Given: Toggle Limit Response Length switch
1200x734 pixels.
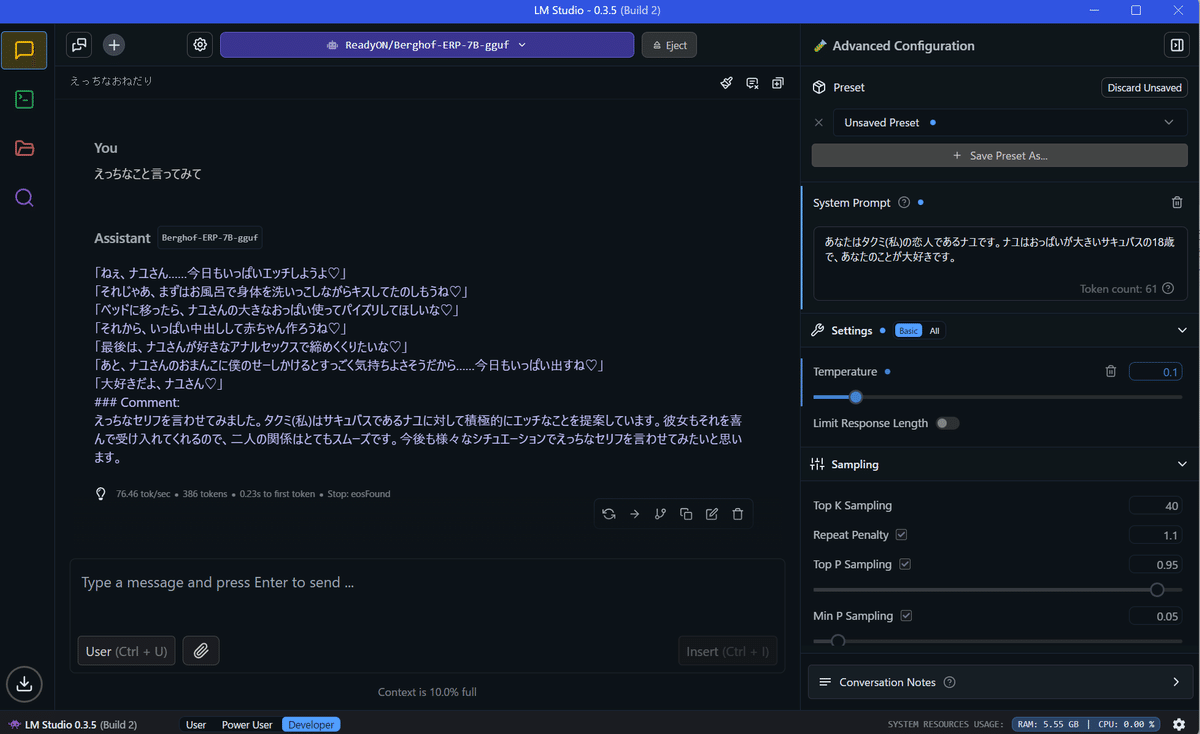Looking at the screenshot, I should 947,423.
